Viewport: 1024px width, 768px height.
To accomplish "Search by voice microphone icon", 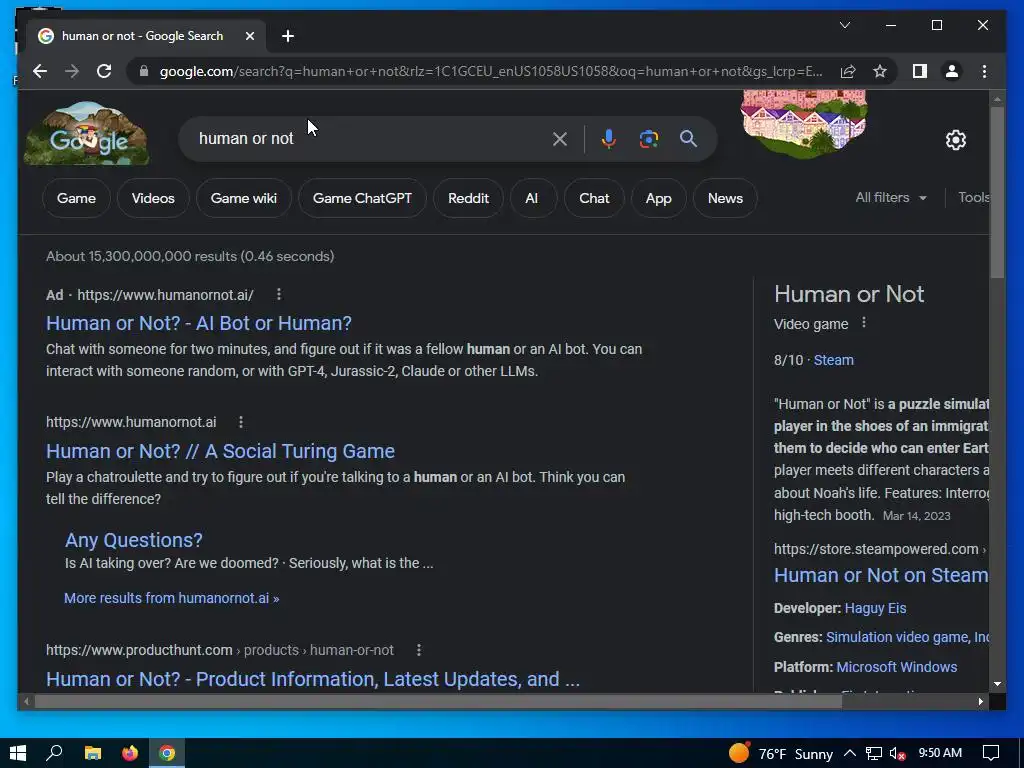I will (609, 138).
